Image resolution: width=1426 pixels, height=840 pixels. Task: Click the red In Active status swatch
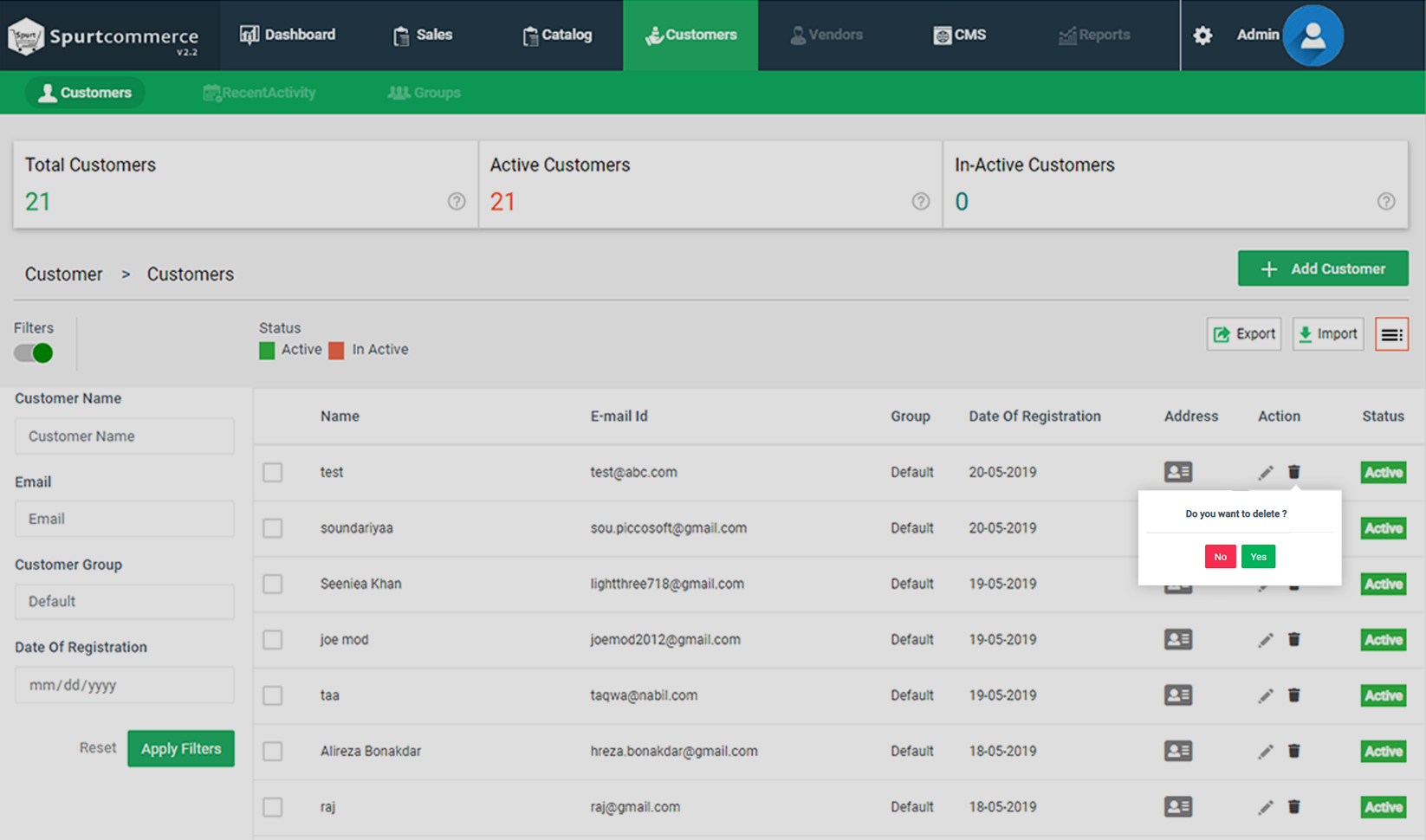pos(336,350)
